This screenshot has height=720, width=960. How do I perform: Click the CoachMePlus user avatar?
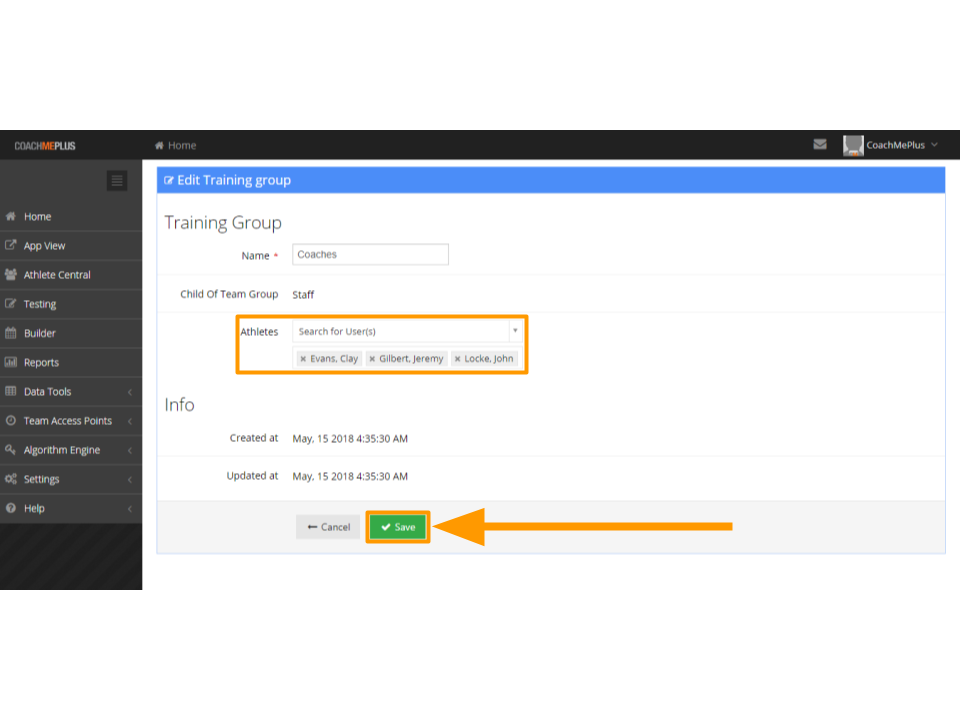point(853,145)
